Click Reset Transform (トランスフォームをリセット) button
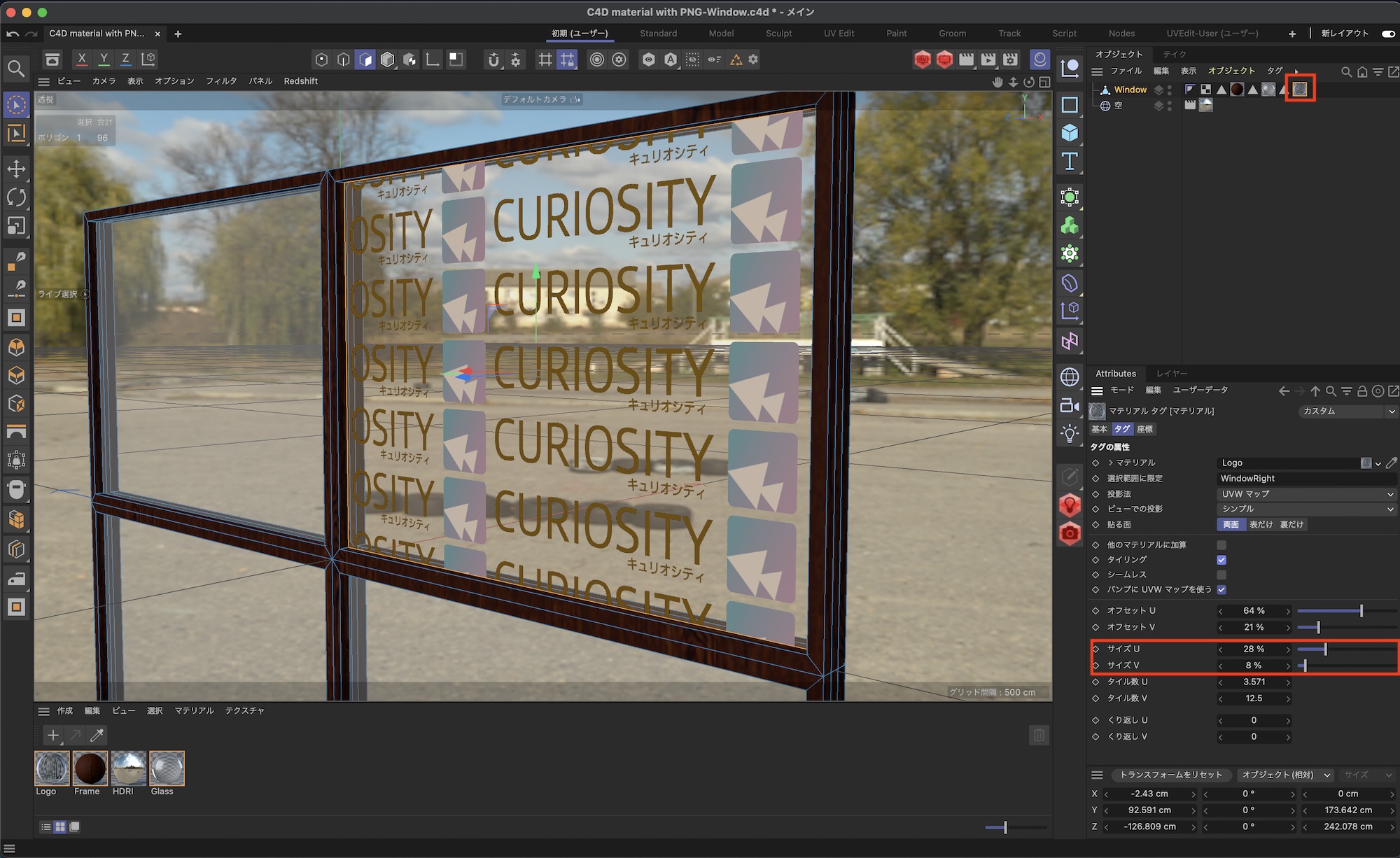 (x=1170, y=775)
